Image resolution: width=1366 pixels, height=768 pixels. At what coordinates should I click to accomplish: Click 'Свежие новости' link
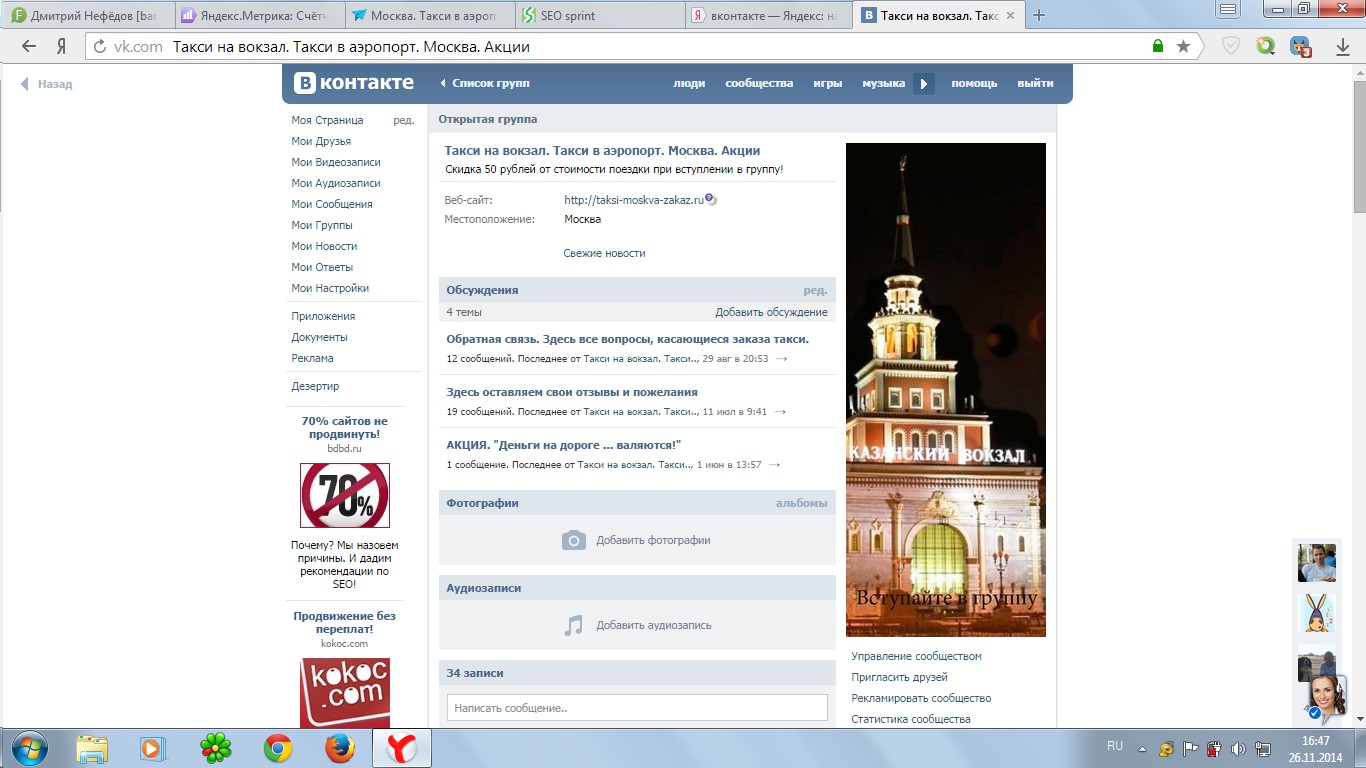tap(604, 254)
